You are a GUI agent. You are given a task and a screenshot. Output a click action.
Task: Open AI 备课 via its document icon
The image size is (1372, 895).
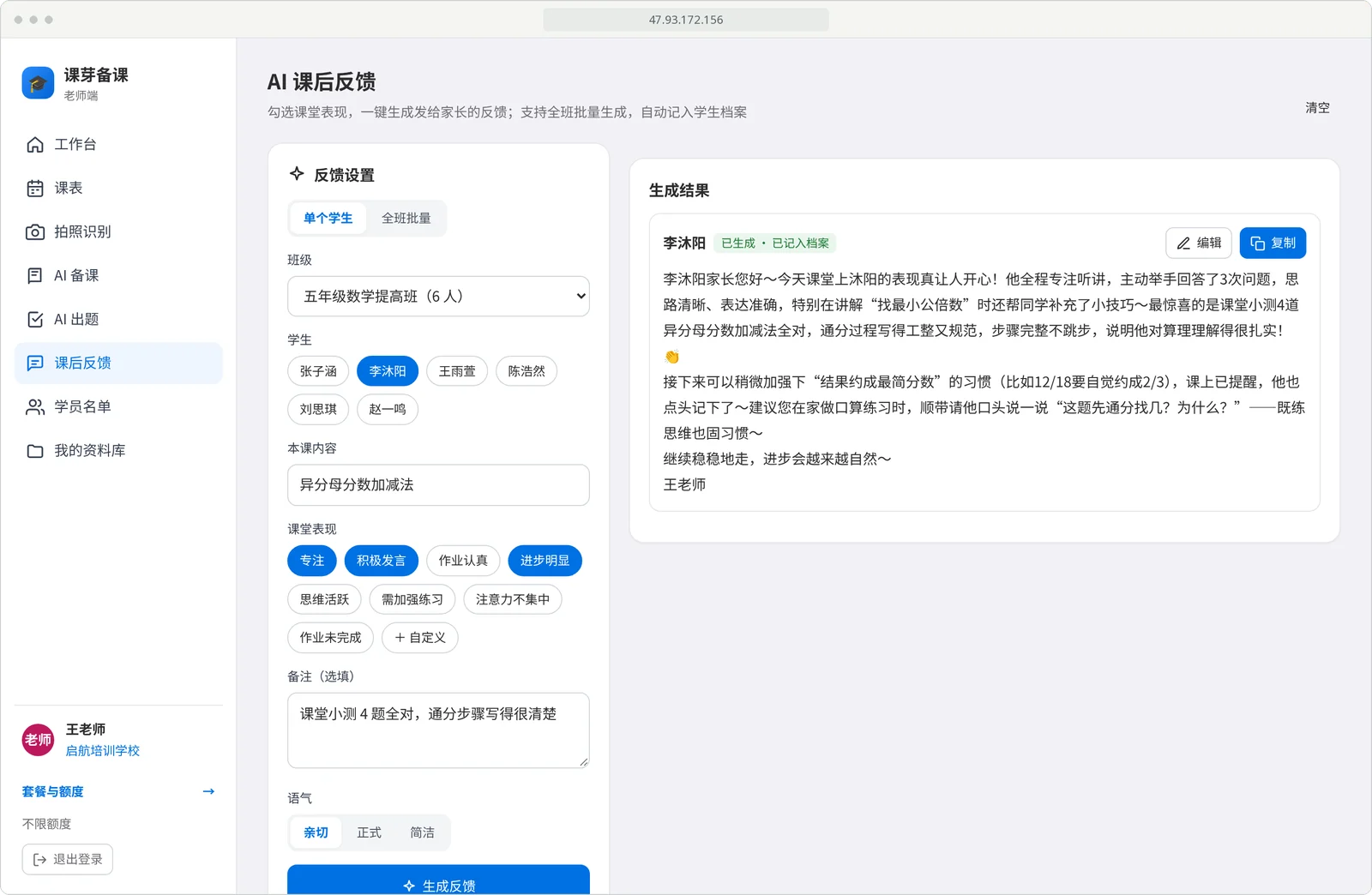point(35,275)
